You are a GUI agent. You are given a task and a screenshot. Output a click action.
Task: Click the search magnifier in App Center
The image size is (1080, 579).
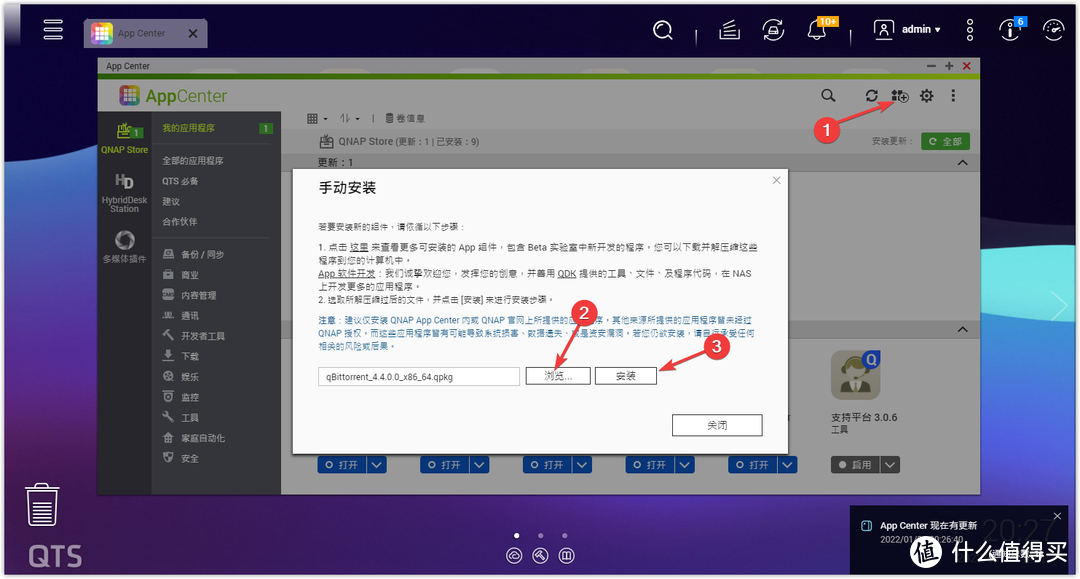click(828, 95)
